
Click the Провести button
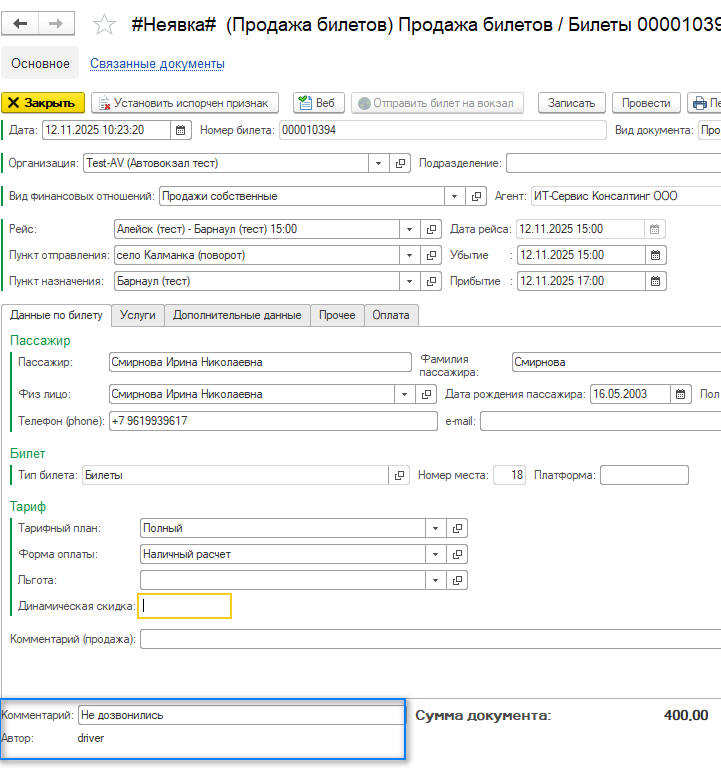(x=646, y=103)
